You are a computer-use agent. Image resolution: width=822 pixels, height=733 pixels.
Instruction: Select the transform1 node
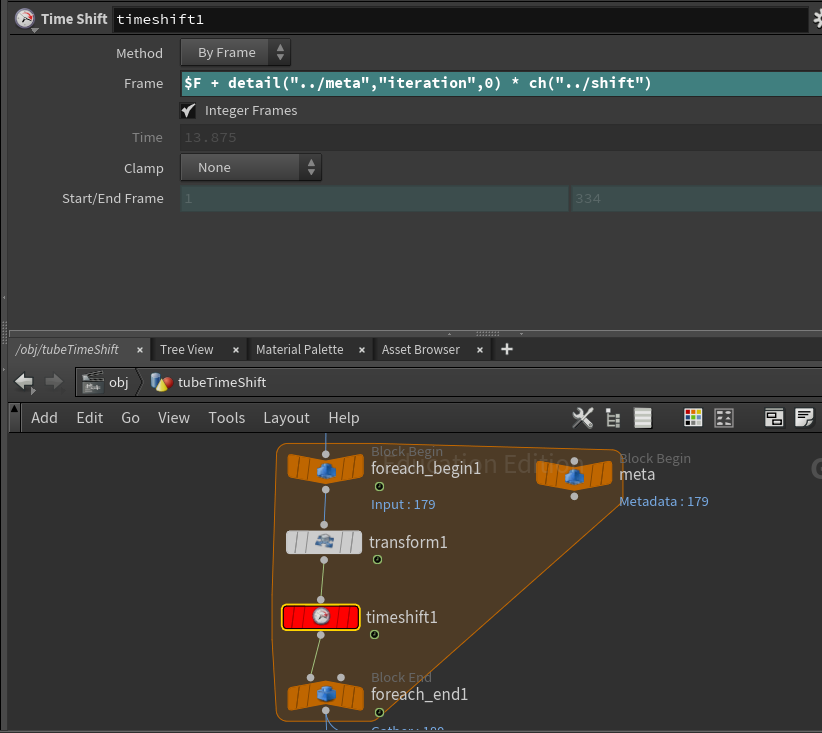(x=324, y=542)
